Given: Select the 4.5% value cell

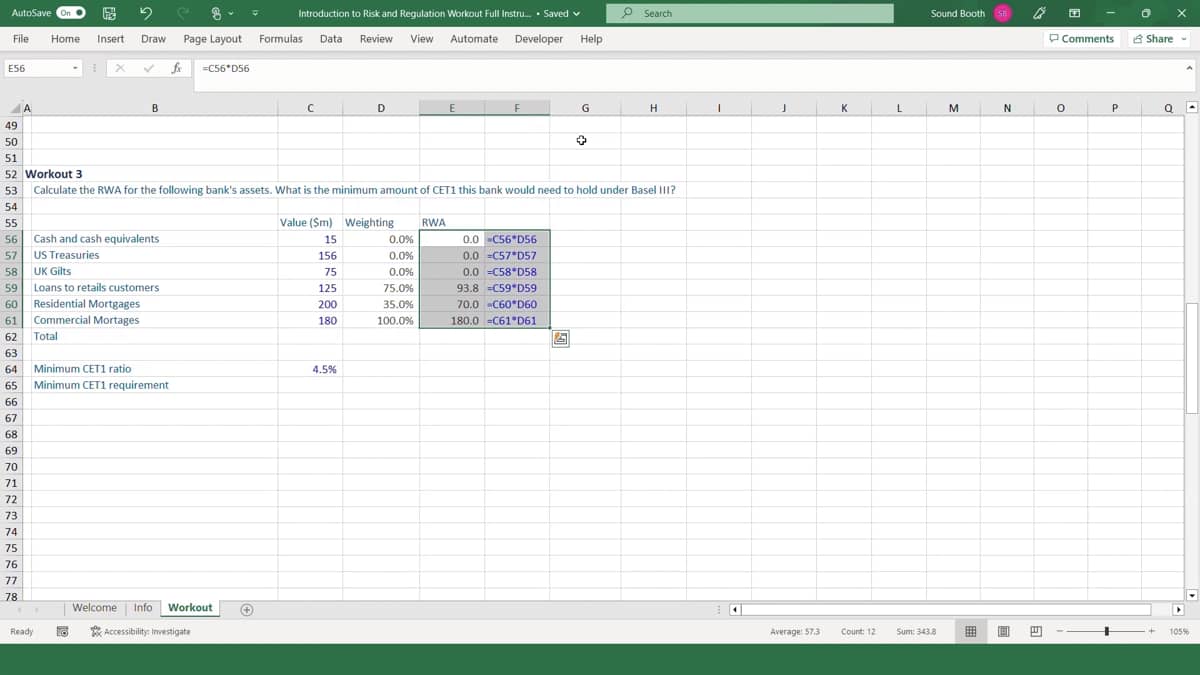Looking at the screenshot, I should pos(310,369).
